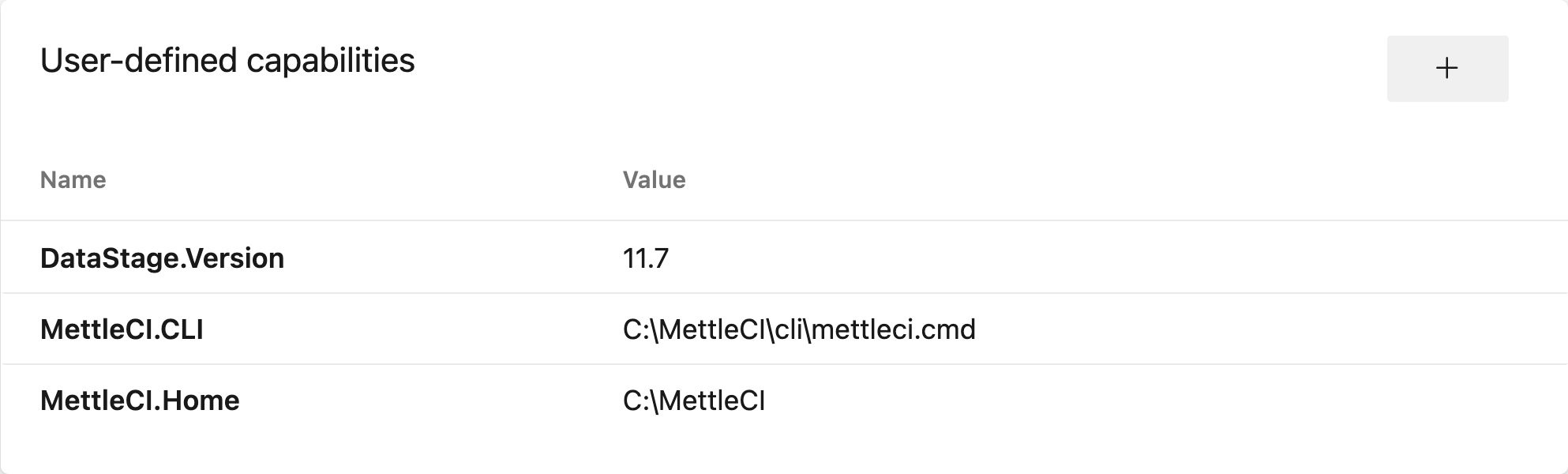This screenshot has width=1568, height=474.
Task: Click the 11.7 version value
Action: [645, 258]
